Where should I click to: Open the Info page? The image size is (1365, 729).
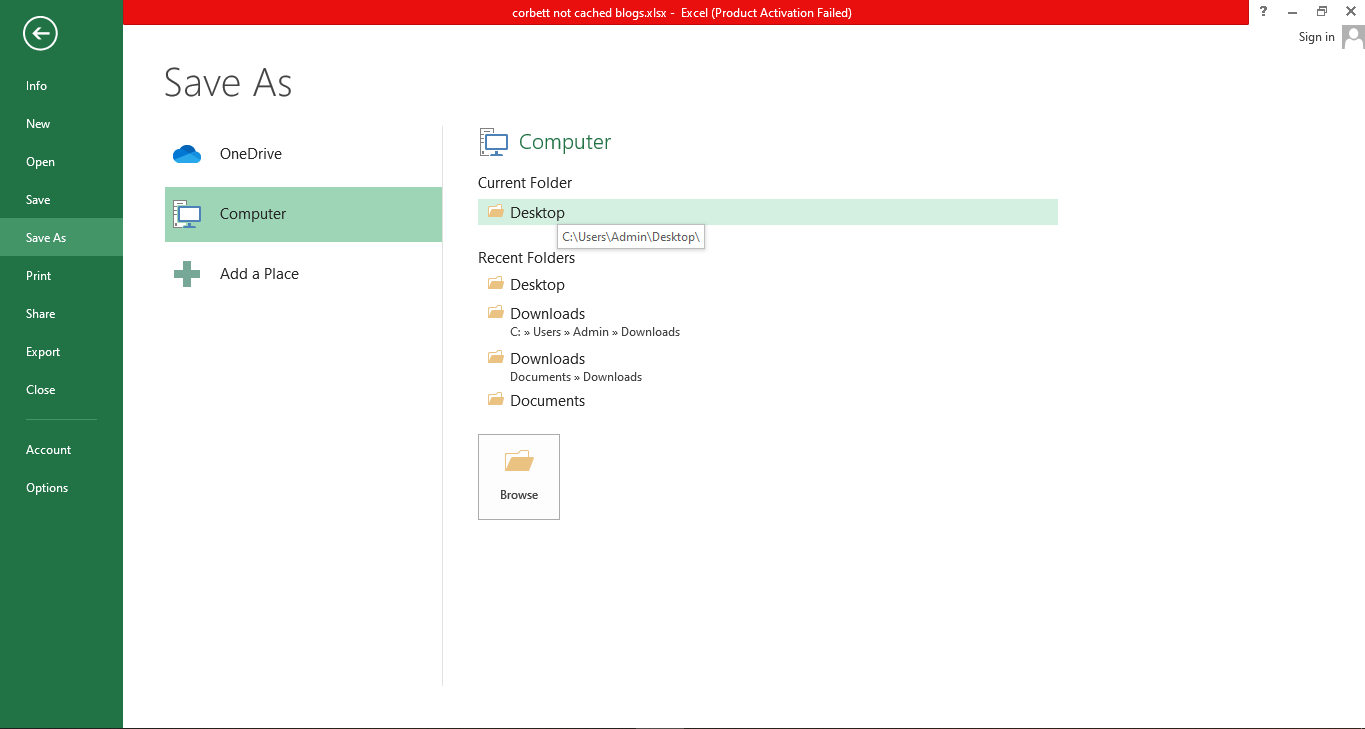pos(61,86)
